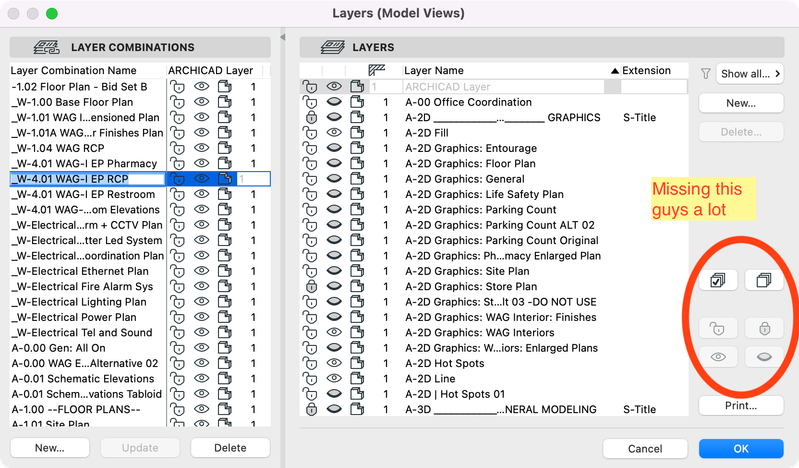Click lock icon for A-2D Hot Spots layer
Image resolution: width=799 pixels, height=468 pixels.
(x=310, y=363)
